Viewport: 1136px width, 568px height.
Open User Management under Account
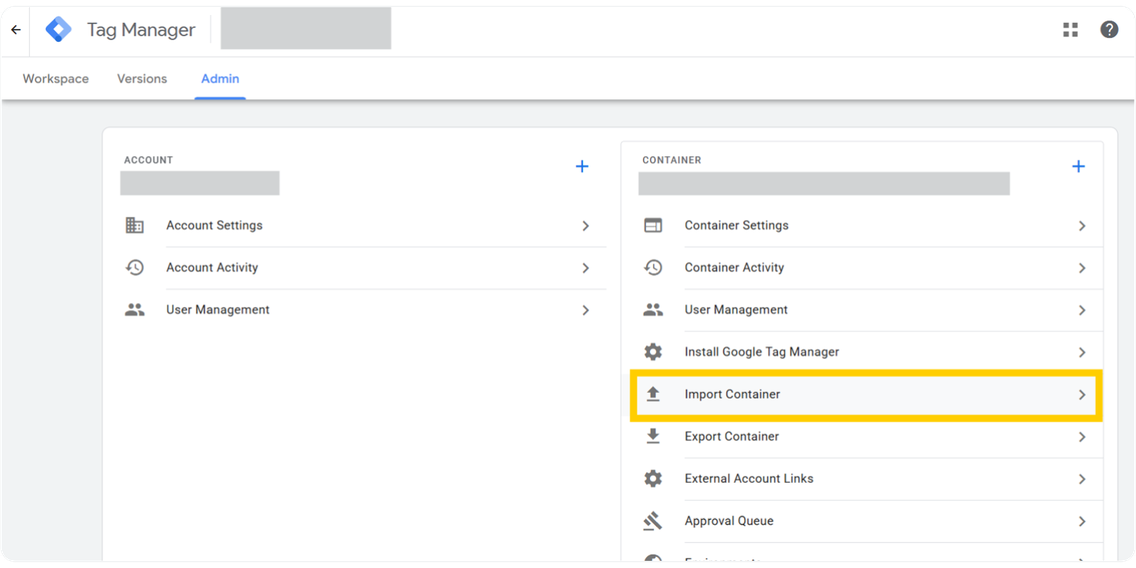coord(218,310)
